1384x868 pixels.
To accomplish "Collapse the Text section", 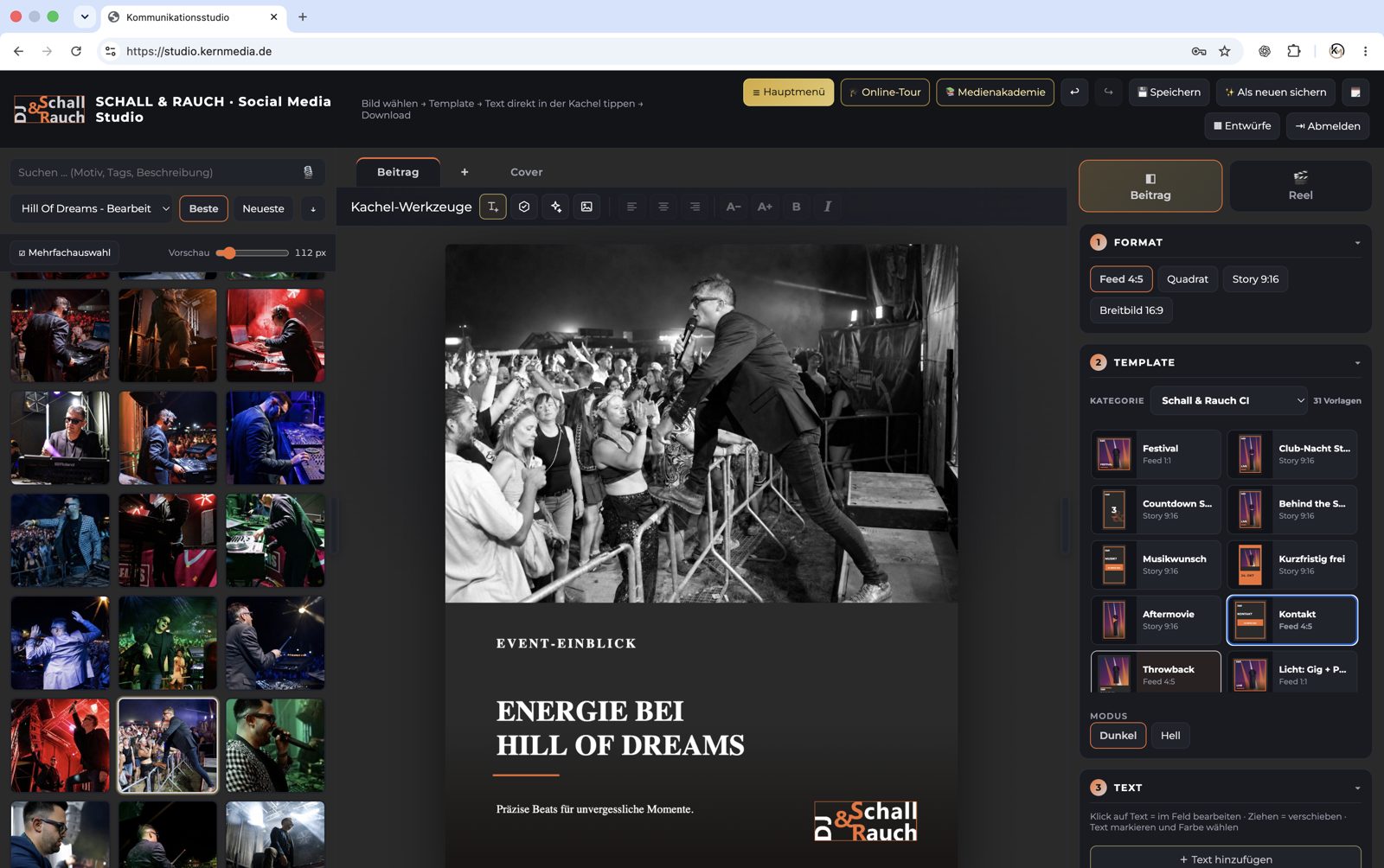I will [x=1357, y=788].
